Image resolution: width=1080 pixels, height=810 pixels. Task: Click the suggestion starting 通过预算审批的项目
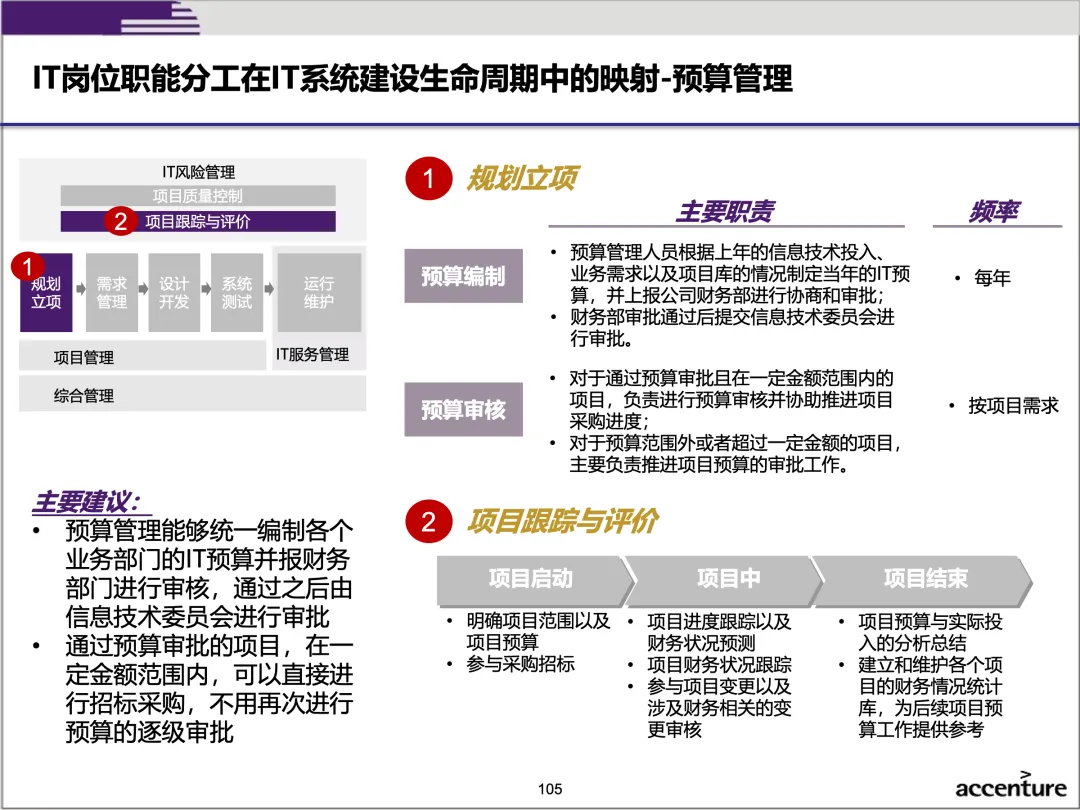tap(209, 689)
